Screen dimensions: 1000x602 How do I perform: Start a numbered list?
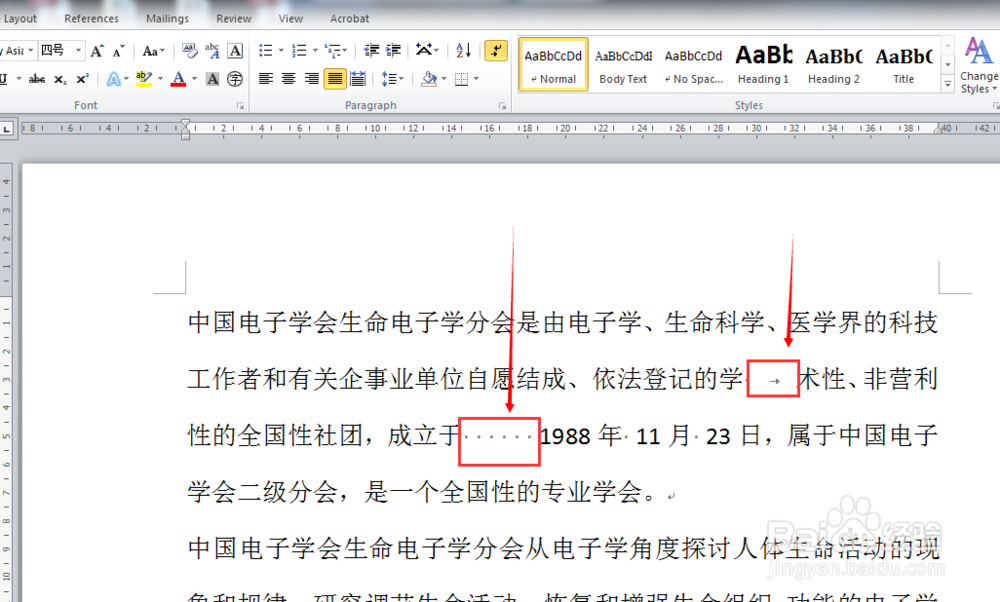click(299, 50)
